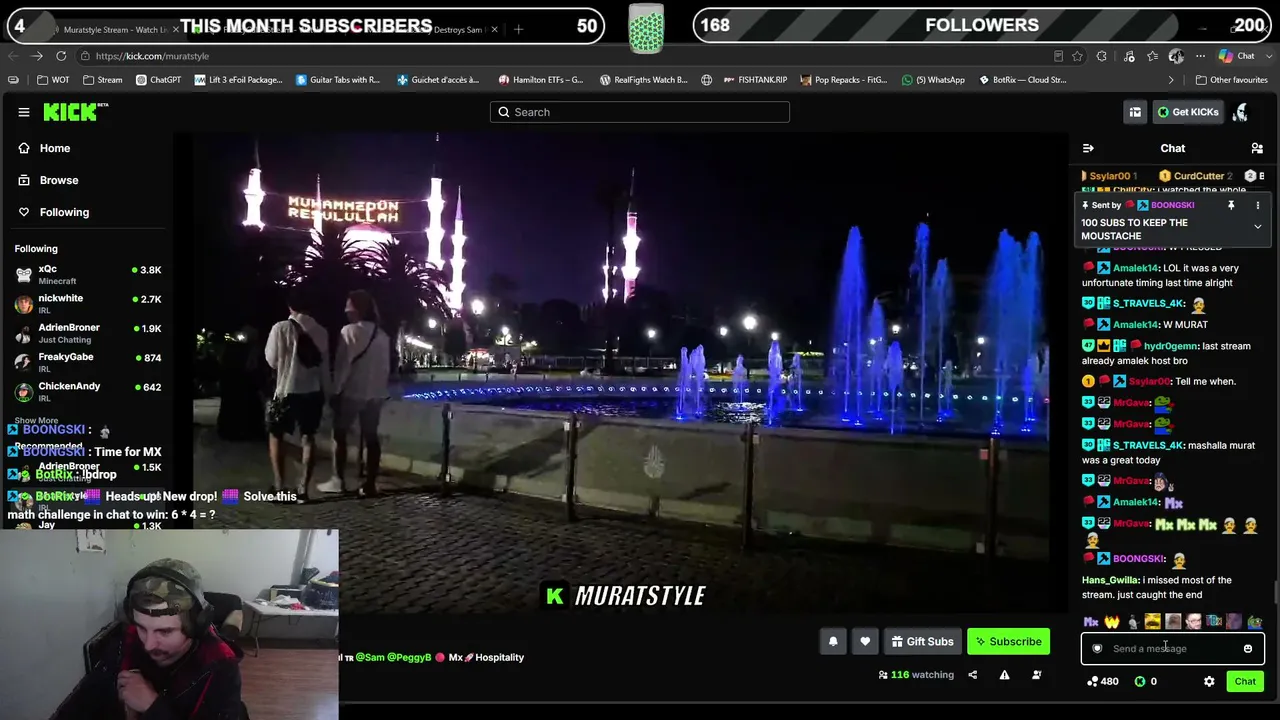Open the ChatGPT bookmark
This screenshot has width=1280, height=720.
158,80
